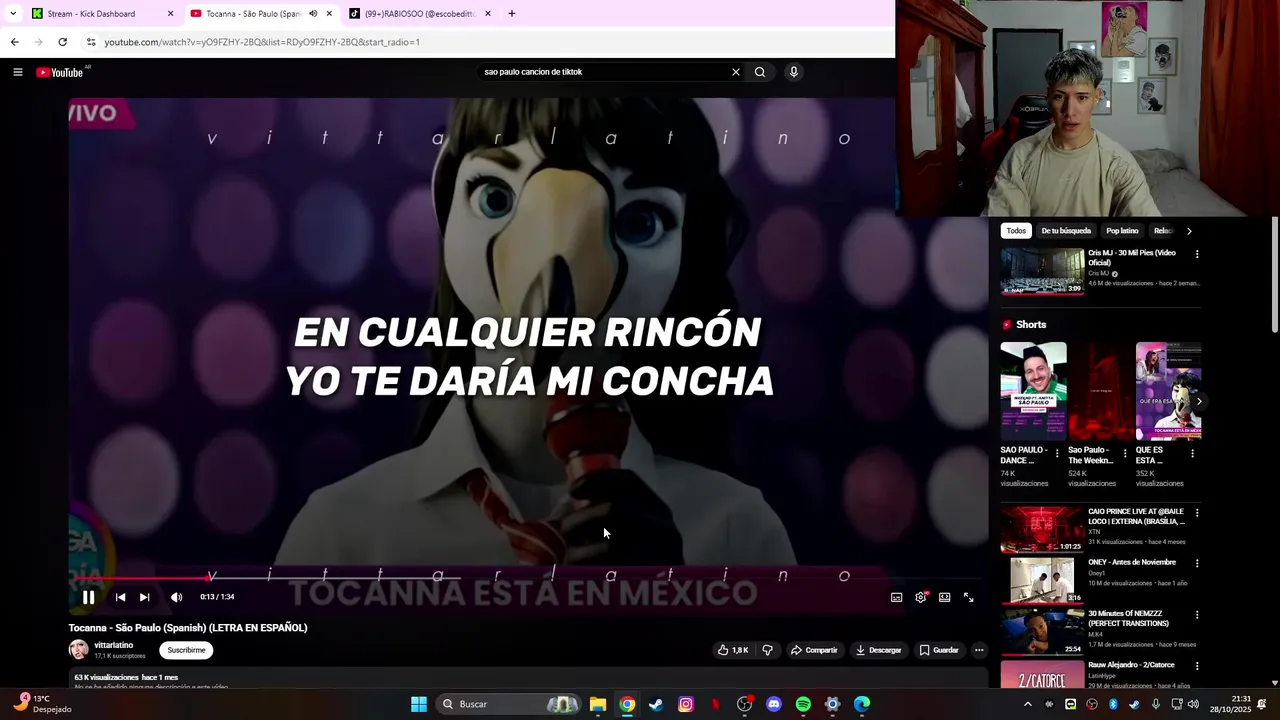Screen dimensions: 1280x720
Task: Start voice search with the microphone
Action: [x=793, y=72]
